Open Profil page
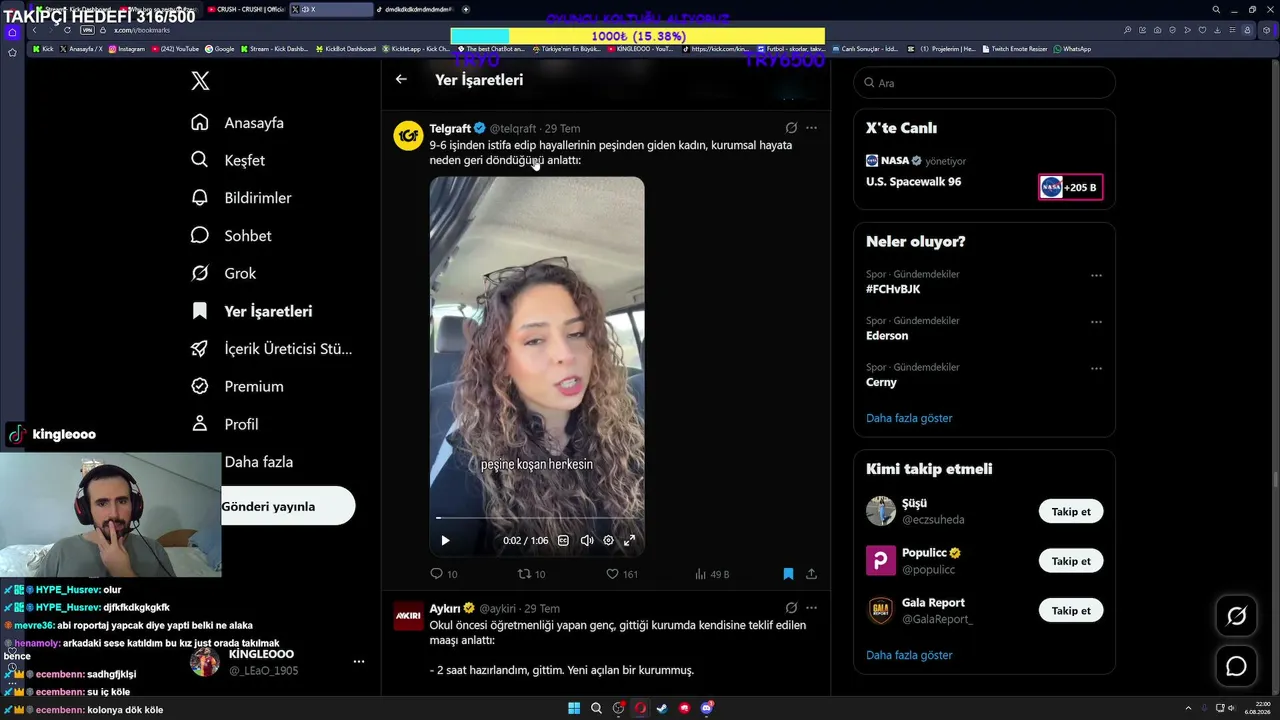Image resolution: width=1280 pixels, height=720 pixels. coord(225,424)
